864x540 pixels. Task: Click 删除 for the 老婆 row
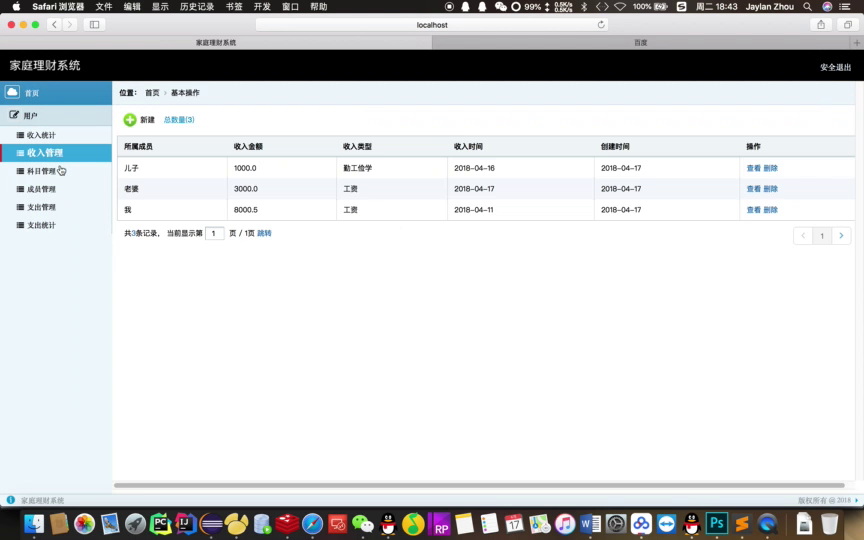click(x=770, y=188)
